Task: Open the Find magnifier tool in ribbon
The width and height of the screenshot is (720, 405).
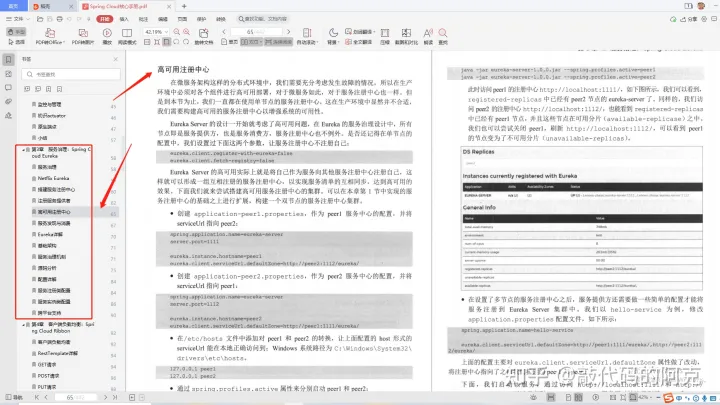Action: point(443,36)
